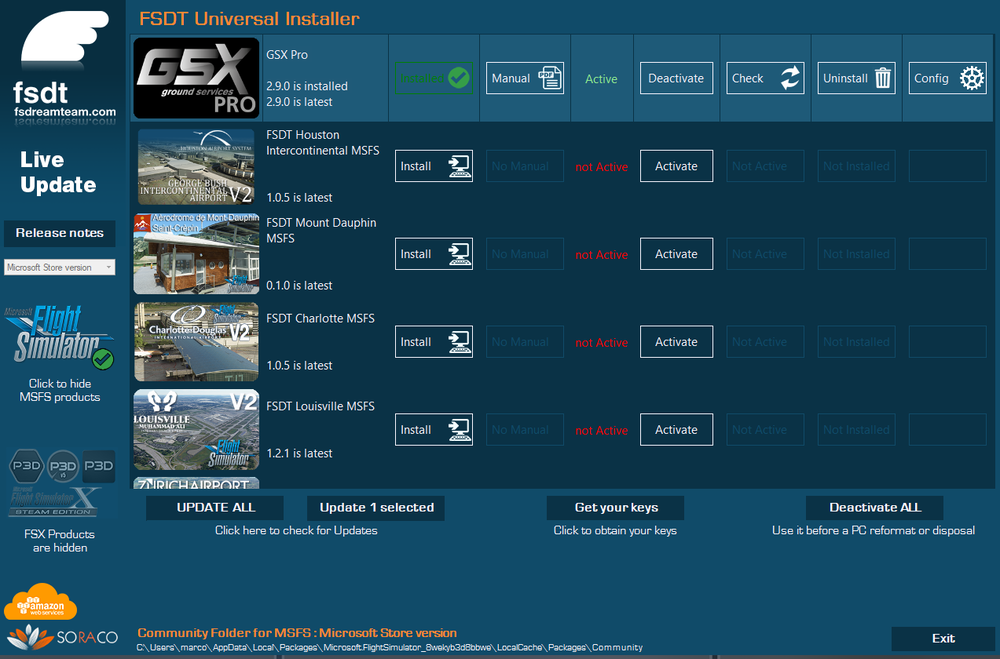This screenshot has width=1000, height=659.
Task: Select the Live Update section
Action: click(x=58, y=172)
